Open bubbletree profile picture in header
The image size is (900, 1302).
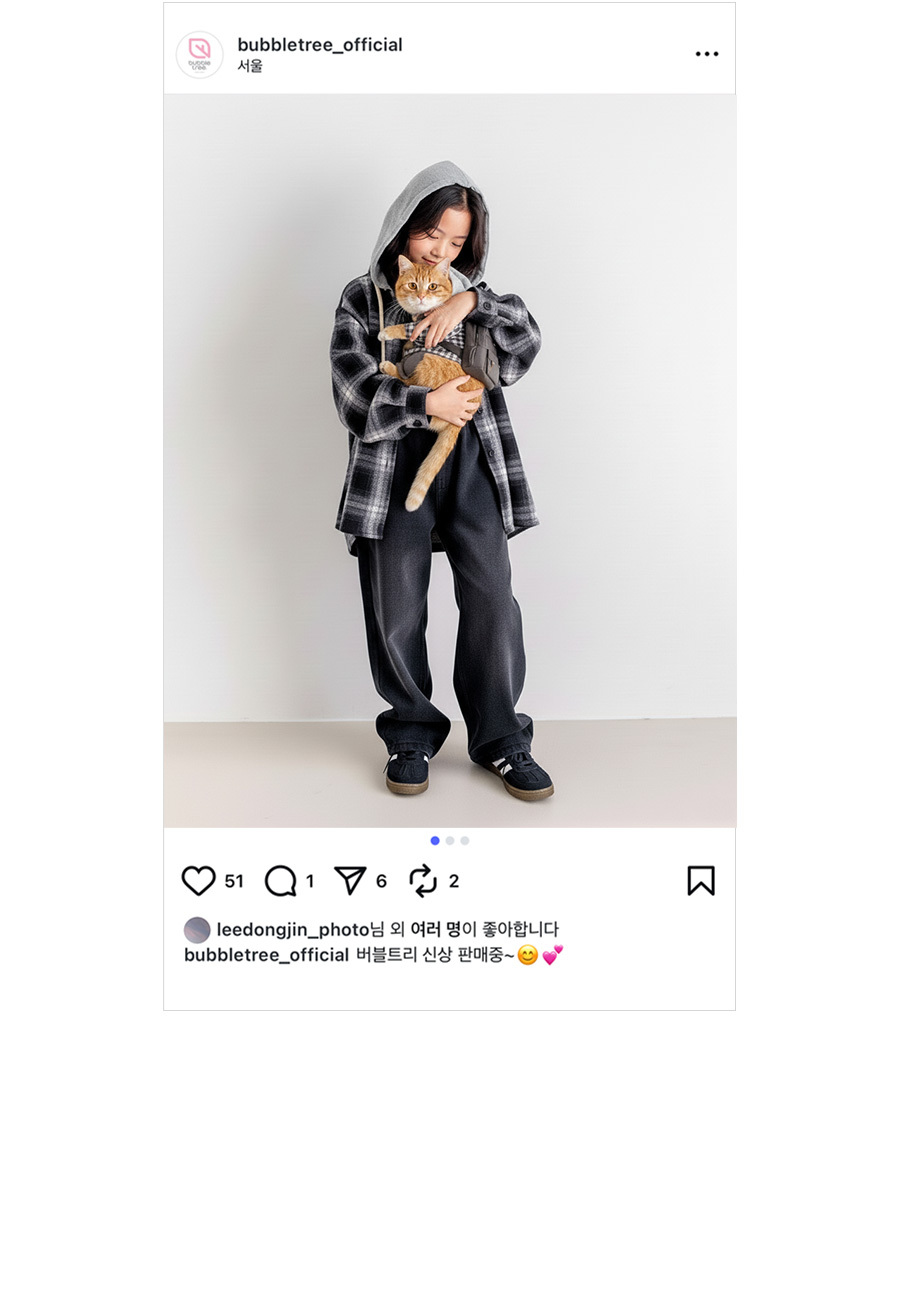(199, 55)
